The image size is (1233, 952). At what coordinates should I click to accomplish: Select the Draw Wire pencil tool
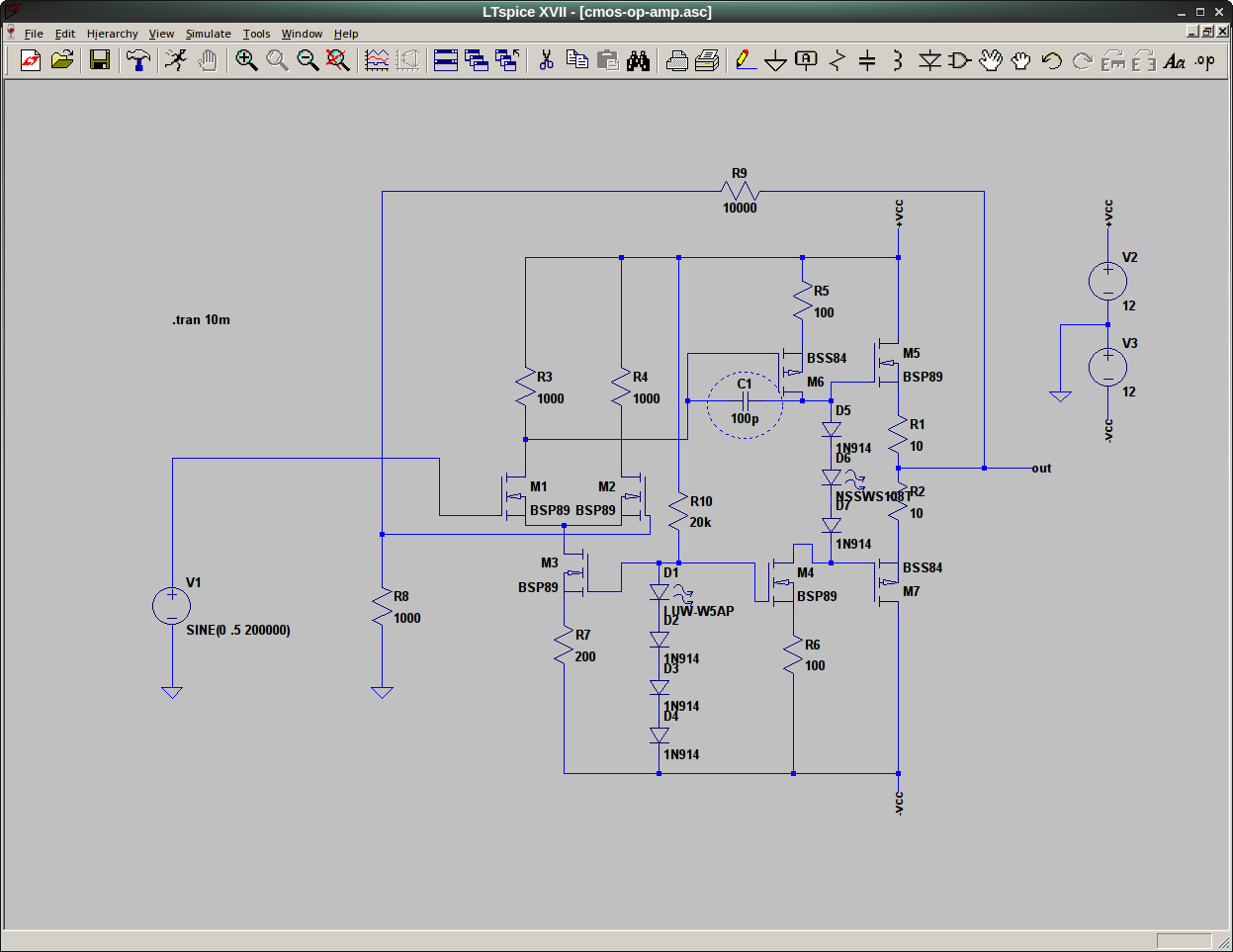[x=747, y=60]
